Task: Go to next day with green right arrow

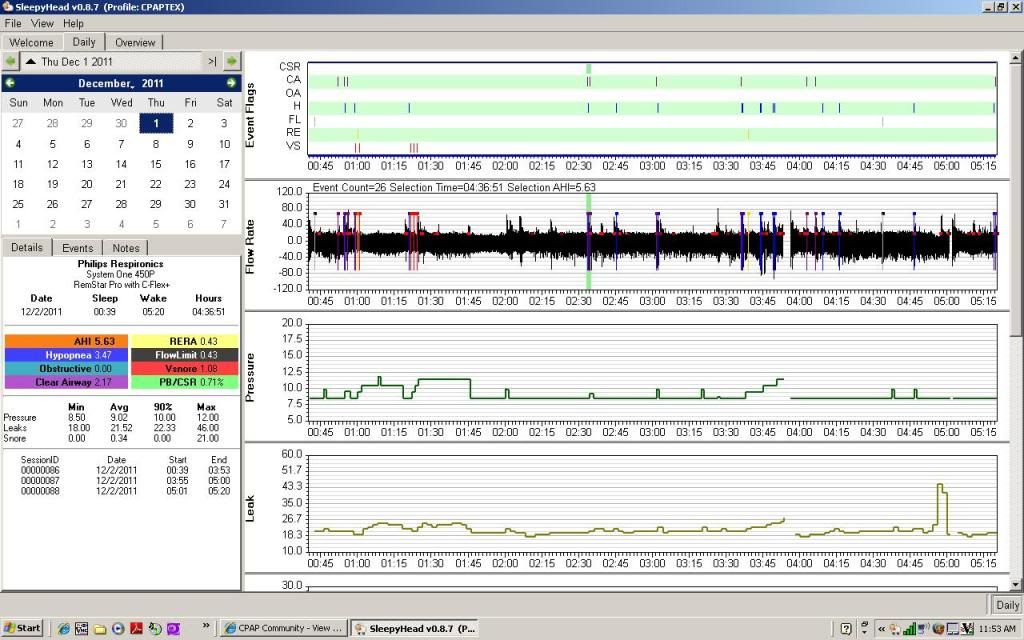Action: point(231,61)
